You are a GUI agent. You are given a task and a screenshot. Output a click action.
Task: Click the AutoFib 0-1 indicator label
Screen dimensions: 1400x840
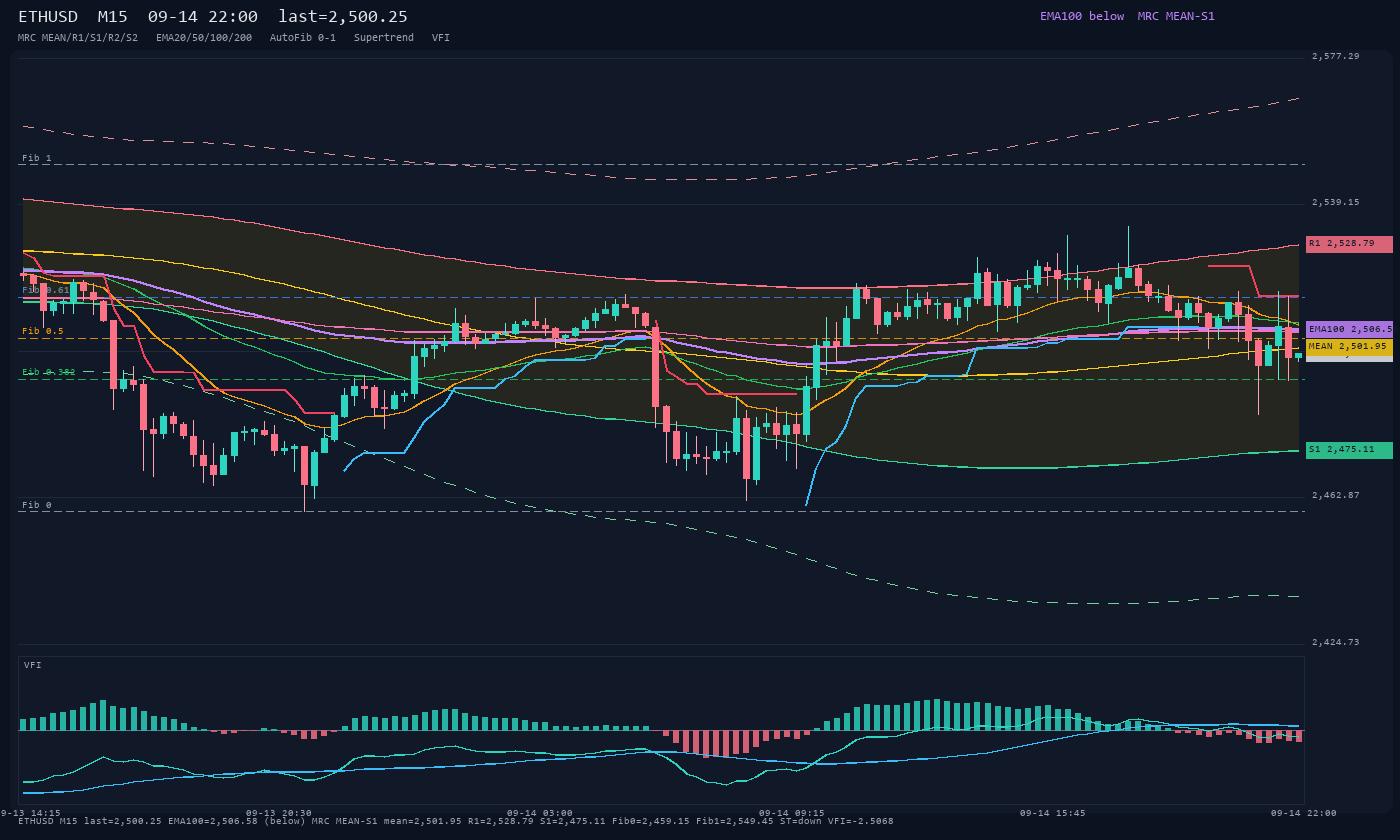(x=303, y=38)
